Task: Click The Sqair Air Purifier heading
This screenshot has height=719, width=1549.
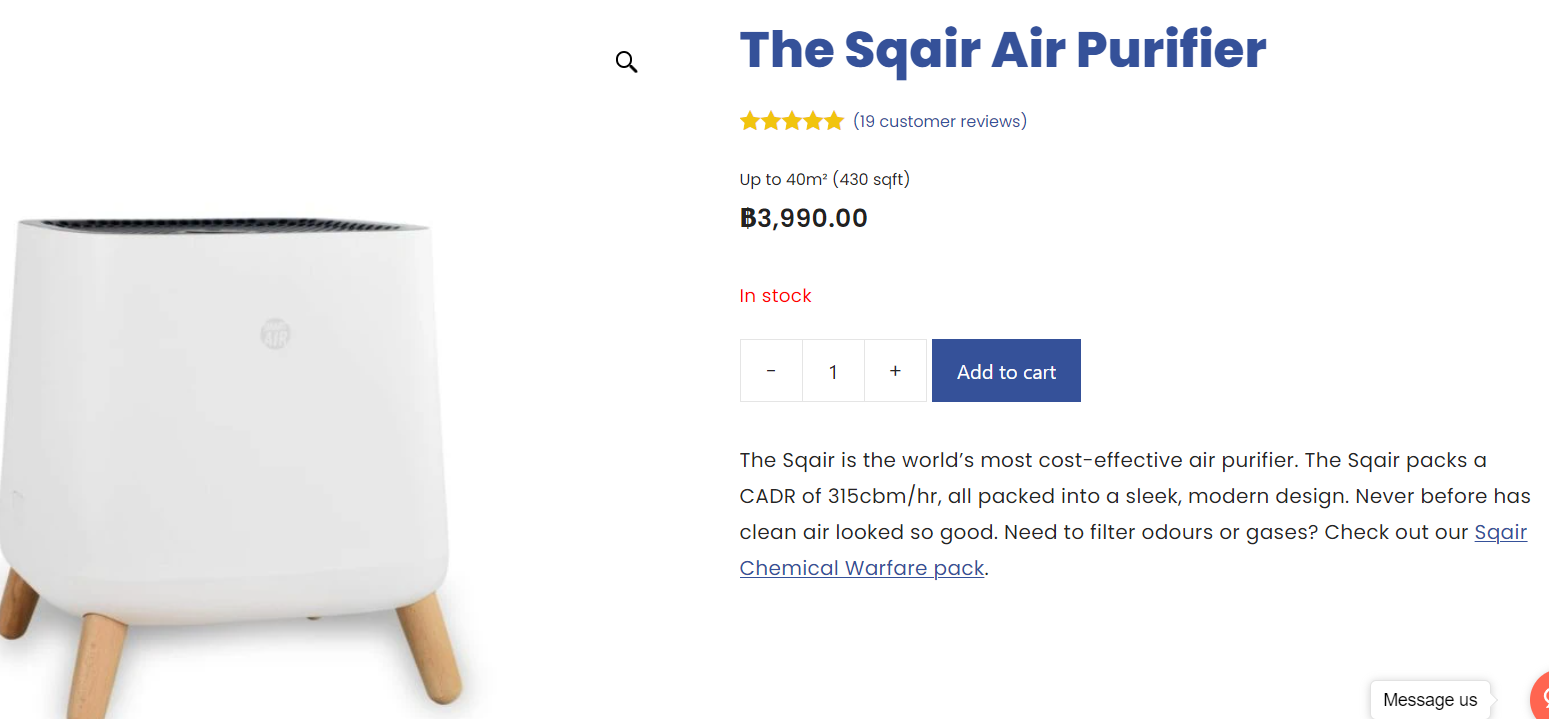Action: (x=1002, y=50)
